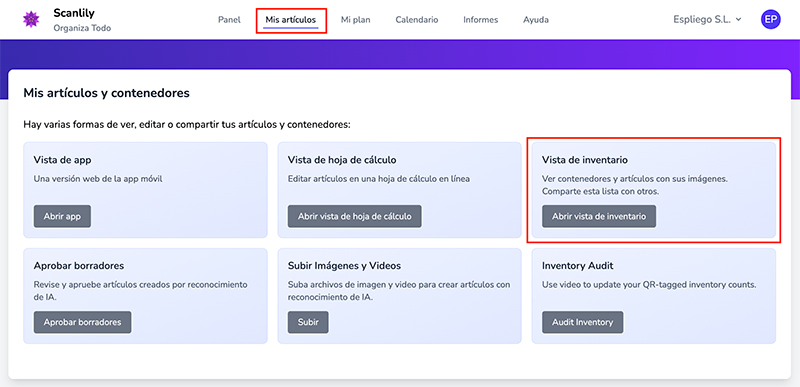The width and height of the screenshot is (800, 387).
Task: Click 'Use video to update your QR-tagged' text
Action: tap(649, 285)
